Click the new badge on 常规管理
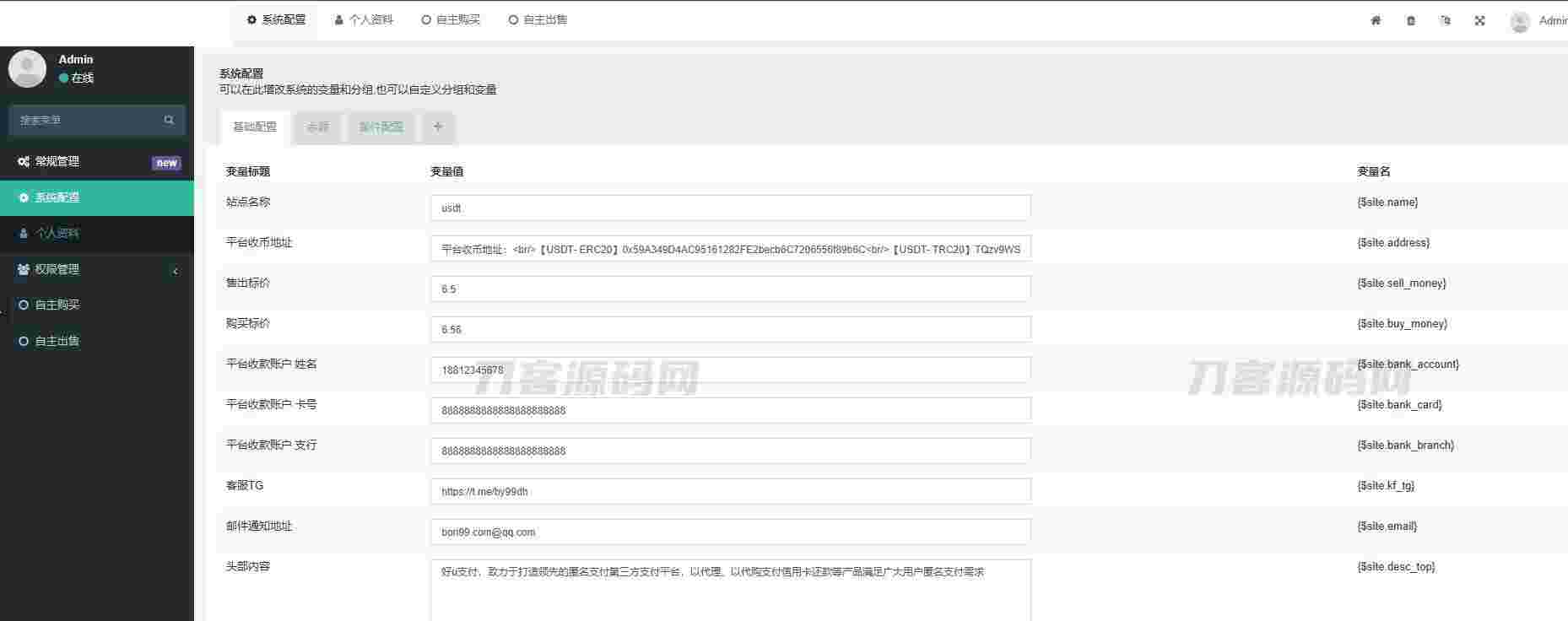This screenshot has height=621, width=1568. point(167,163)
